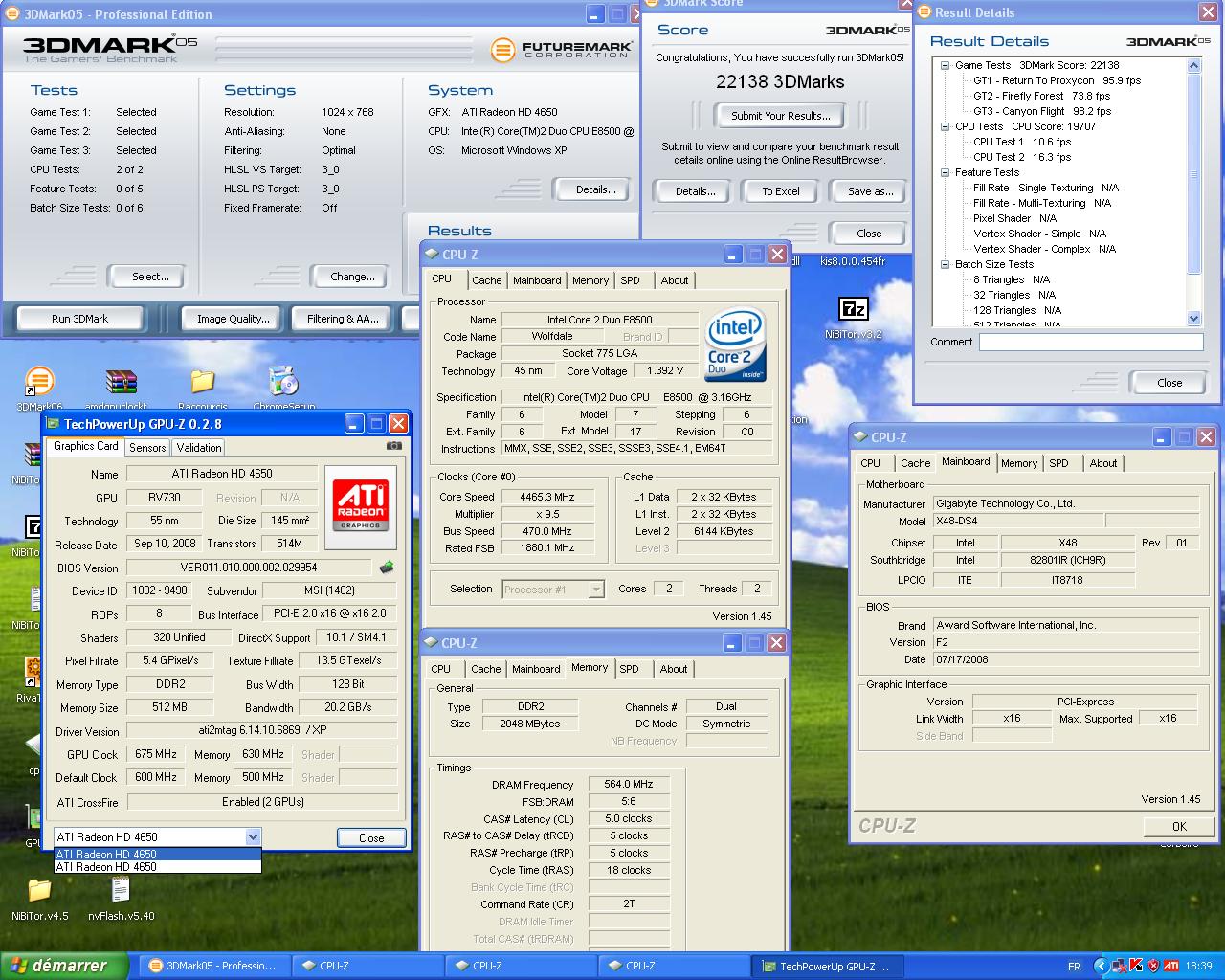Switch to the GPU-Z Sensors tab
This screenshot has width=1225, height=980.
[147, 447]
